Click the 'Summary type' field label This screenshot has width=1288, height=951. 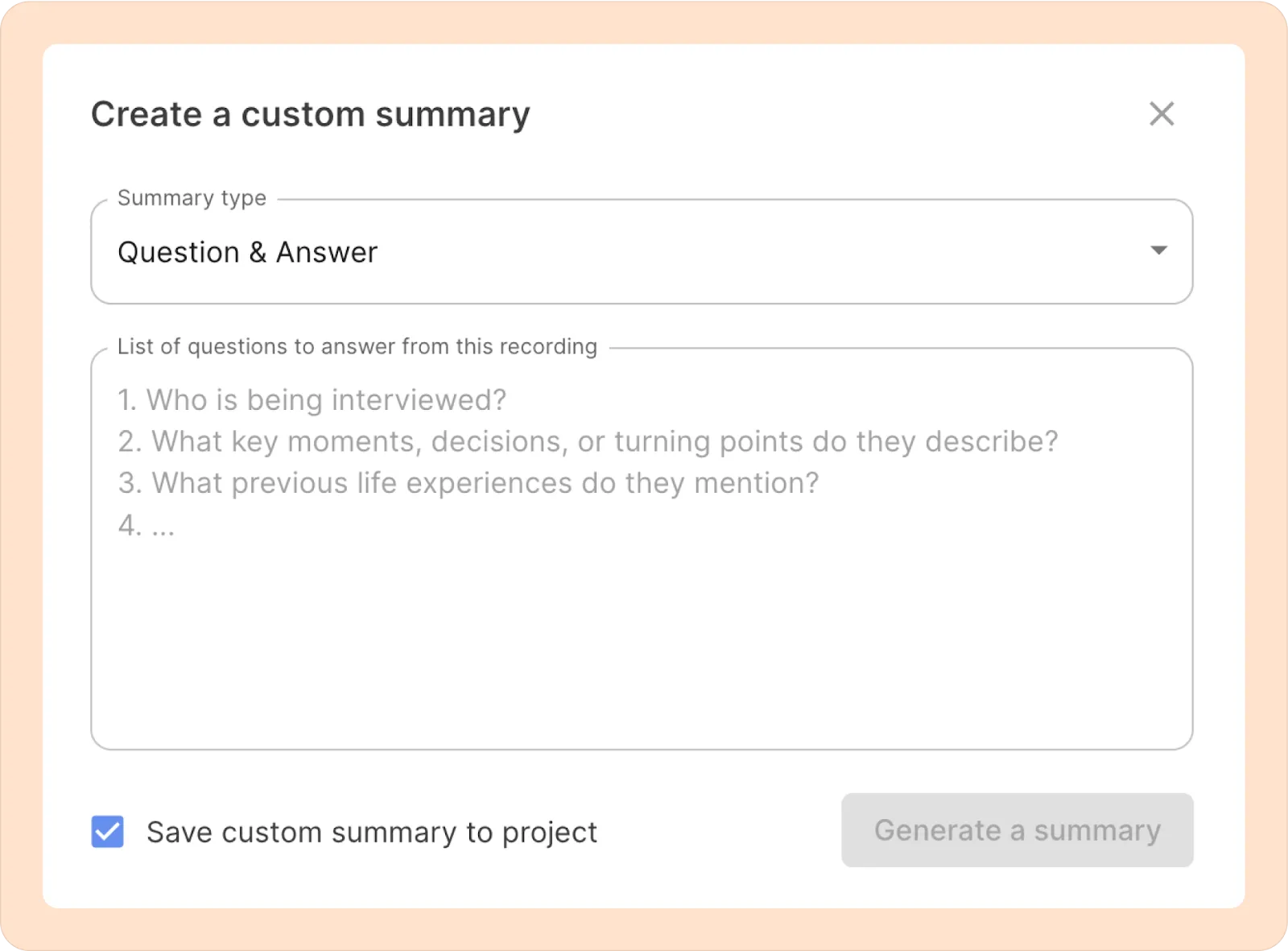pos(192,198)
